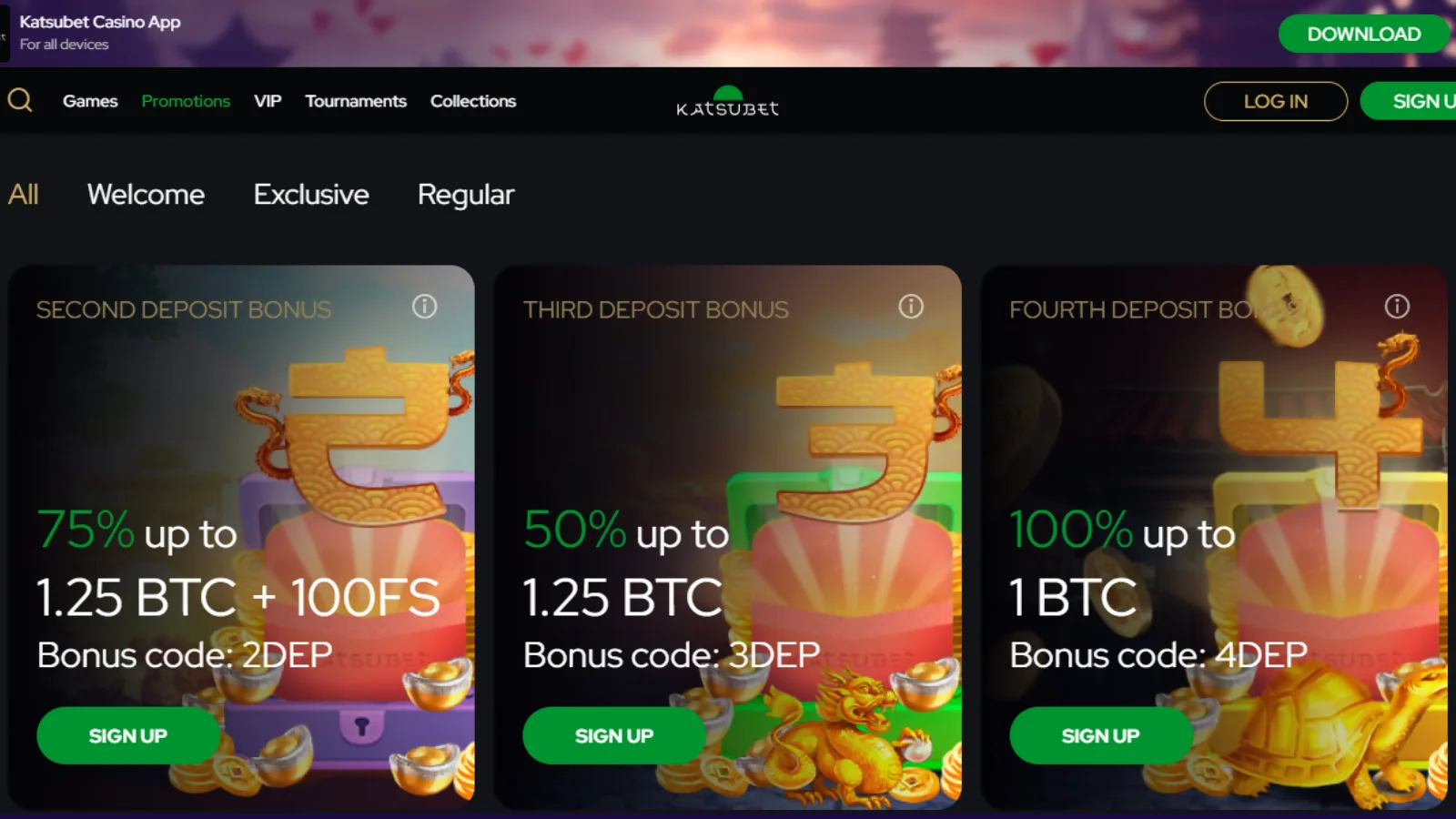Click the LOG IN button
Image resolution: width=1456 pixels, height=819 pixels.
[1276, 101]
